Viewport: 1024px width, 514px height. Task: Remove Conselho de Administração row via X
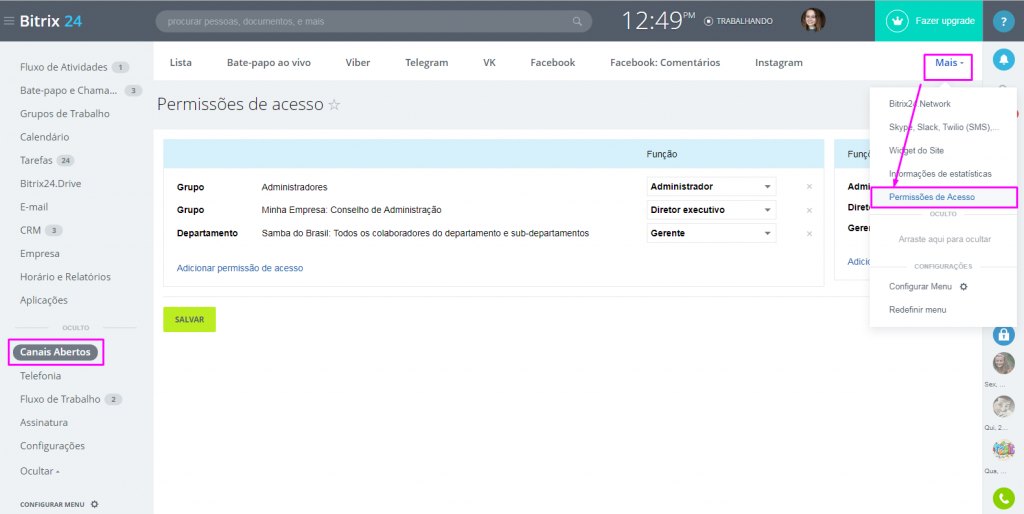809,210
